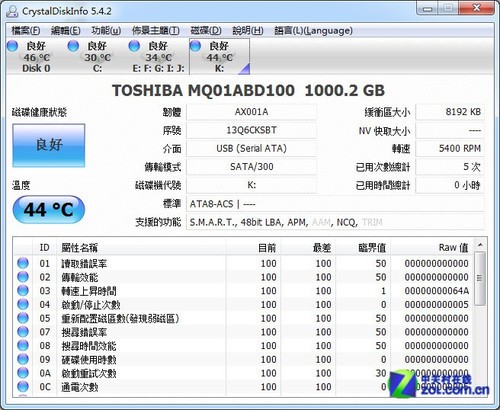Screen dimensions: 500x410
Task: Click the Raw 值 column header
Action: pyautogui.click(x=432, y=247)
